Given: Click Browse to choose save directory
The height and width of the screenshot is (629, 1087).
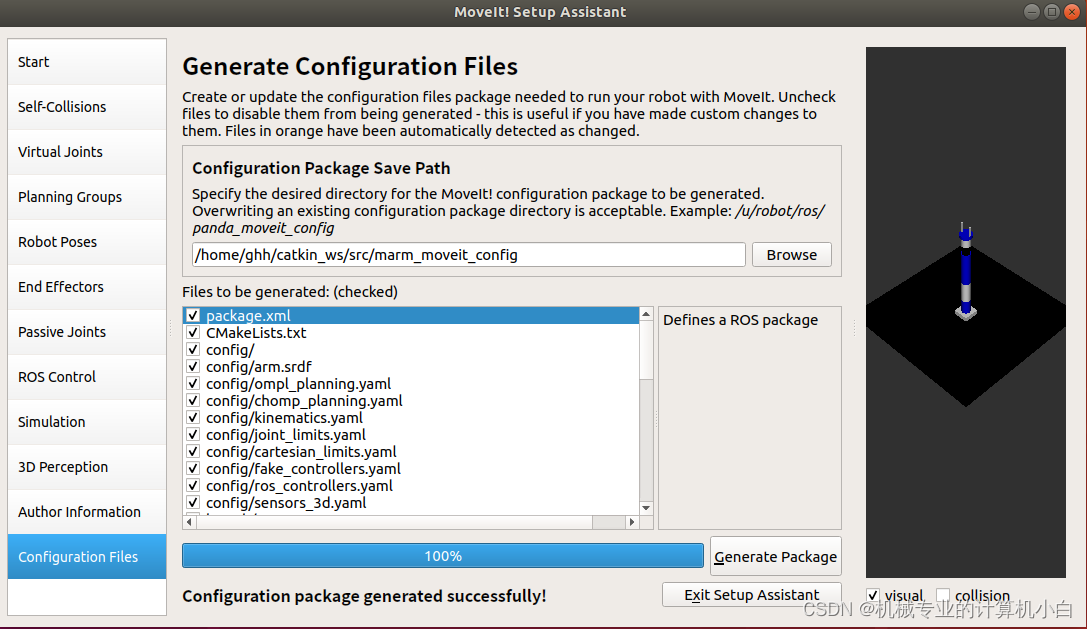Looking at the screenshot, I should (x=792, y=254).
